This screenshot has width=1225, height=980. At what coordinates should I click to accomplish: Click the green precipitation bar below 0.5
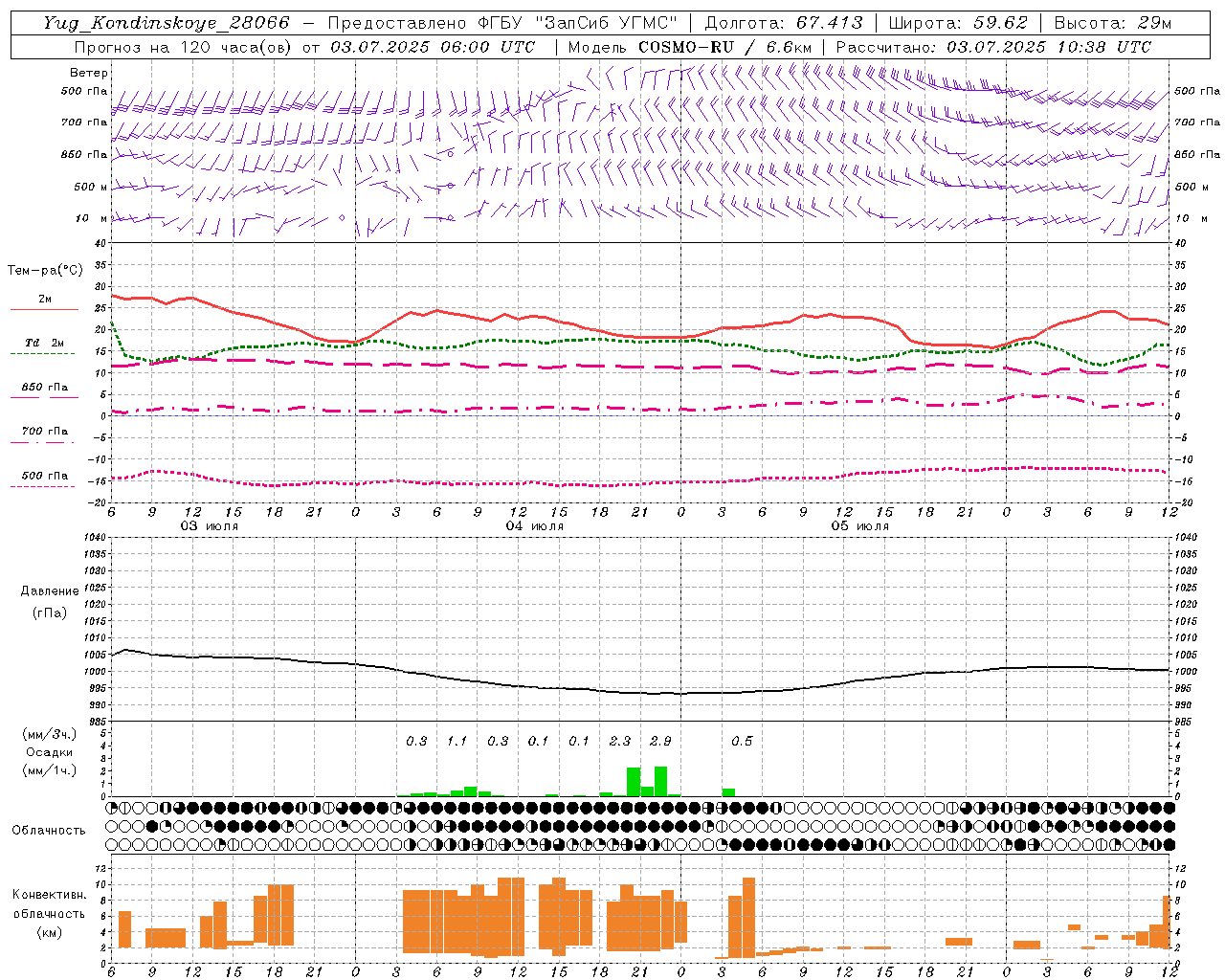coord(728,792)
